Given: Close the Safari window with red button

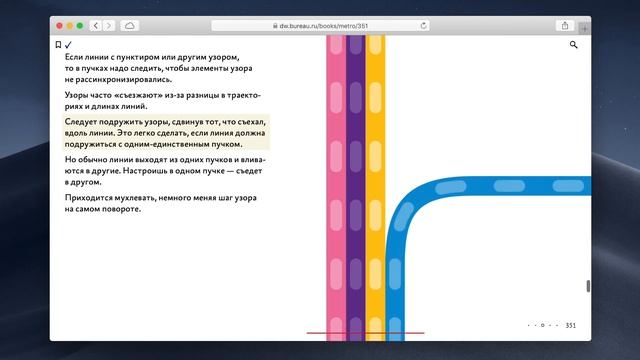Looking at the screenshot, I should coord(60,26).
